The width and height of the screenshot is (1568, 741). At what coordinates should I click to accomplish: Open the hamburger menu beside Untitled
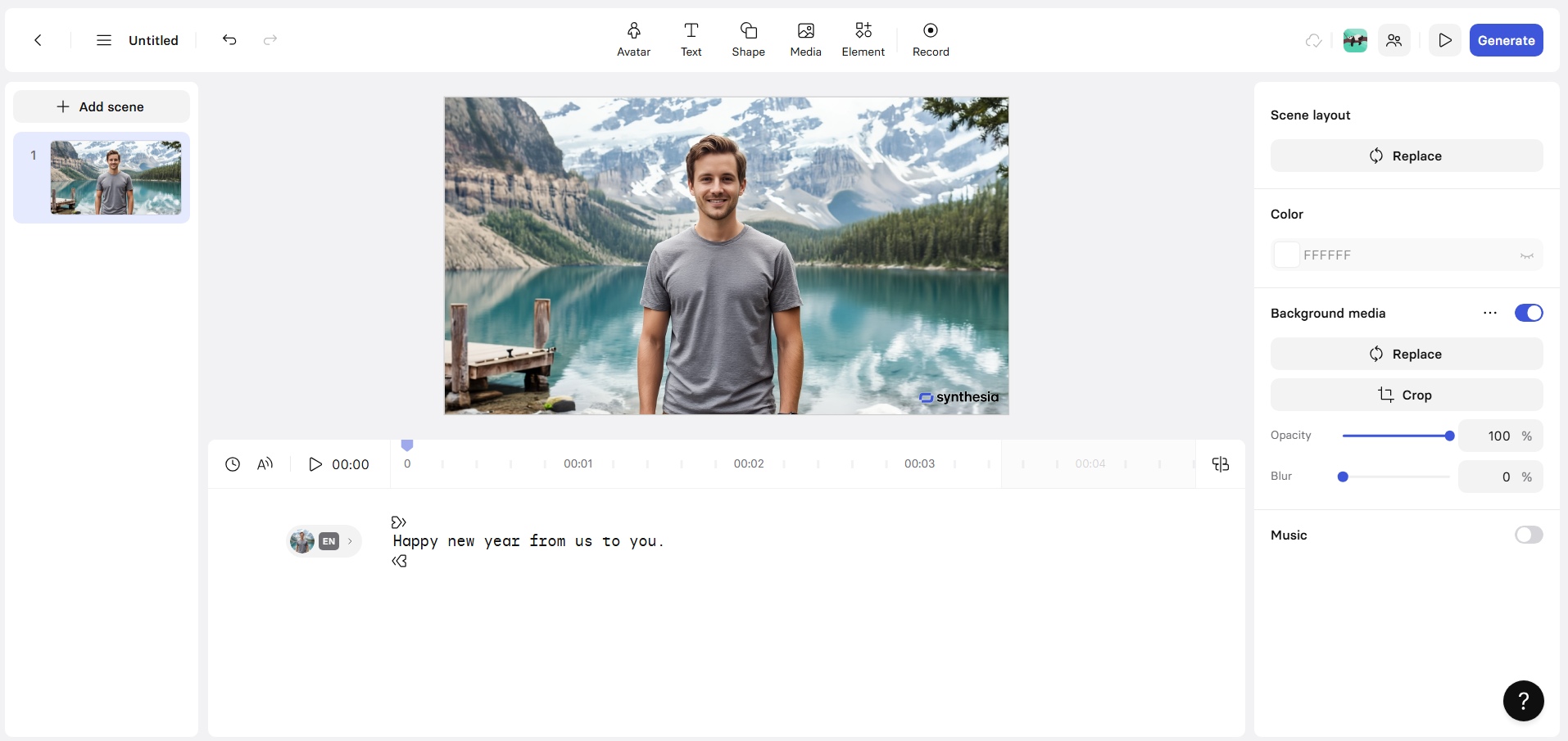104,40
